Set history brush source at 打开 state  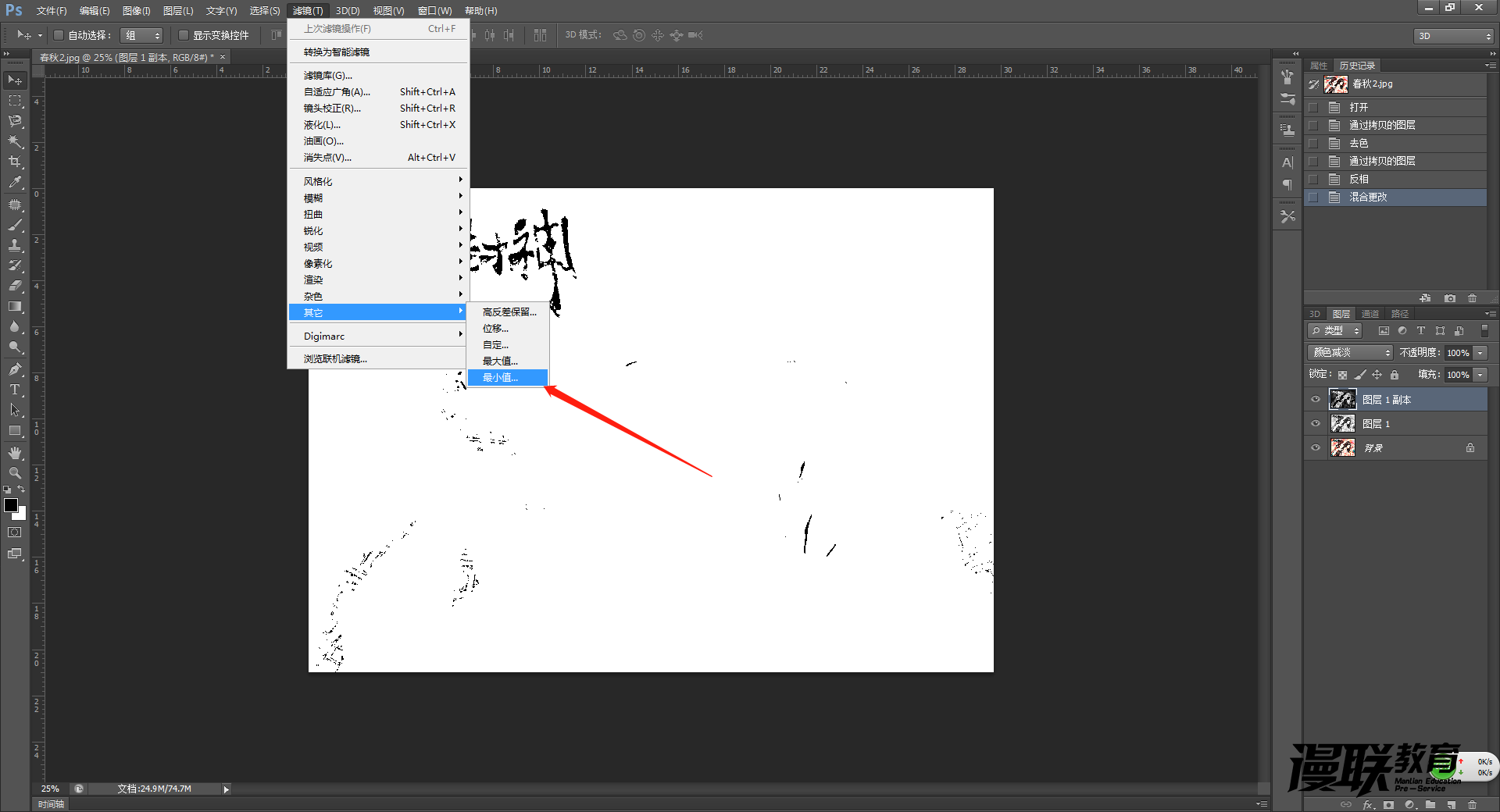point(1313,108)
